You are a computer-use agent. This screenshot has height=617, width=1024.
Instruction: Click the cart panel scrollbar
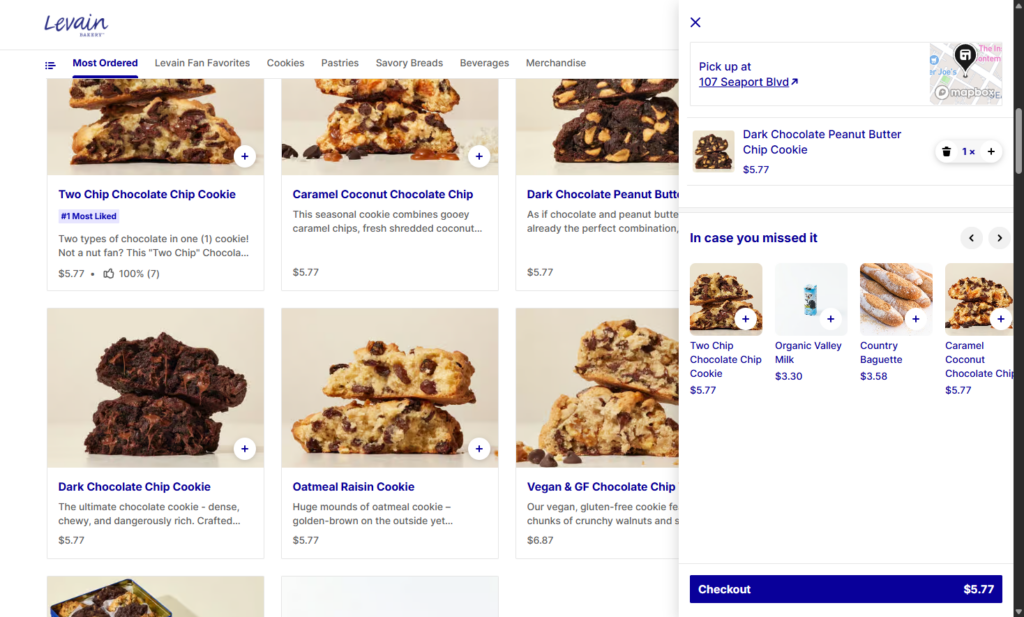tap(1019, 140)
